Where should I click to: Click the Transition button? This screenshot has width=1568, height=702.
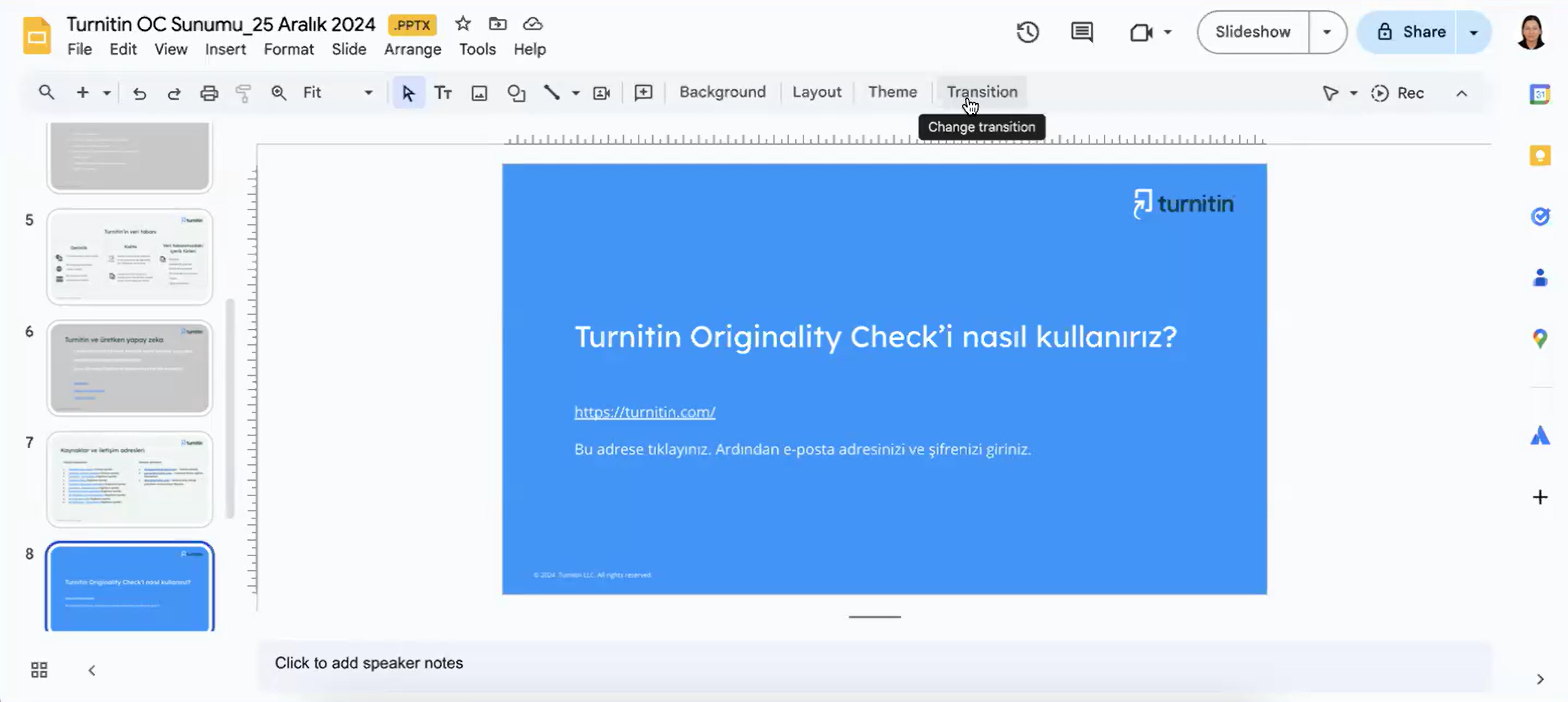click(x=981, y=92)
